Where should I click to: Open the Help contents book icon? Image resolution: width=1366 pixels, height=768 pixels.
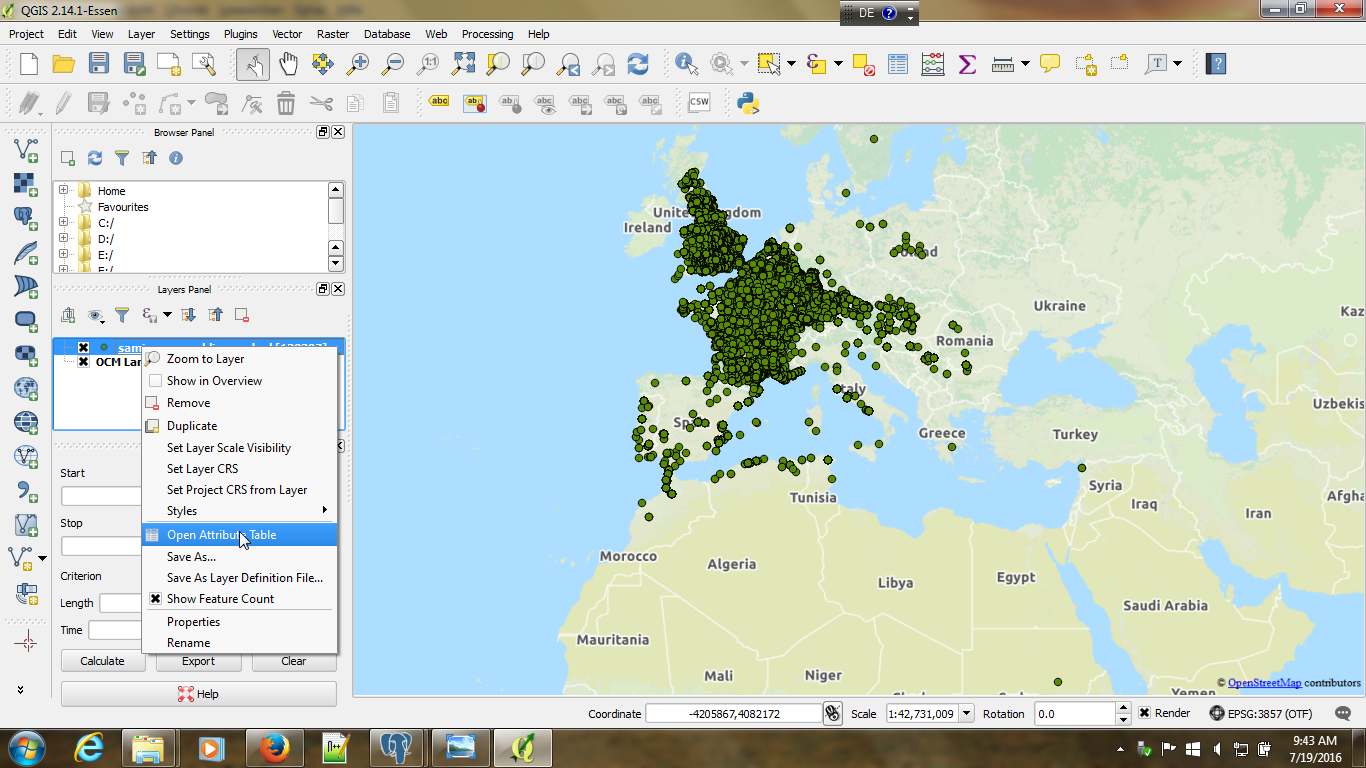(x=1216, y=64)
